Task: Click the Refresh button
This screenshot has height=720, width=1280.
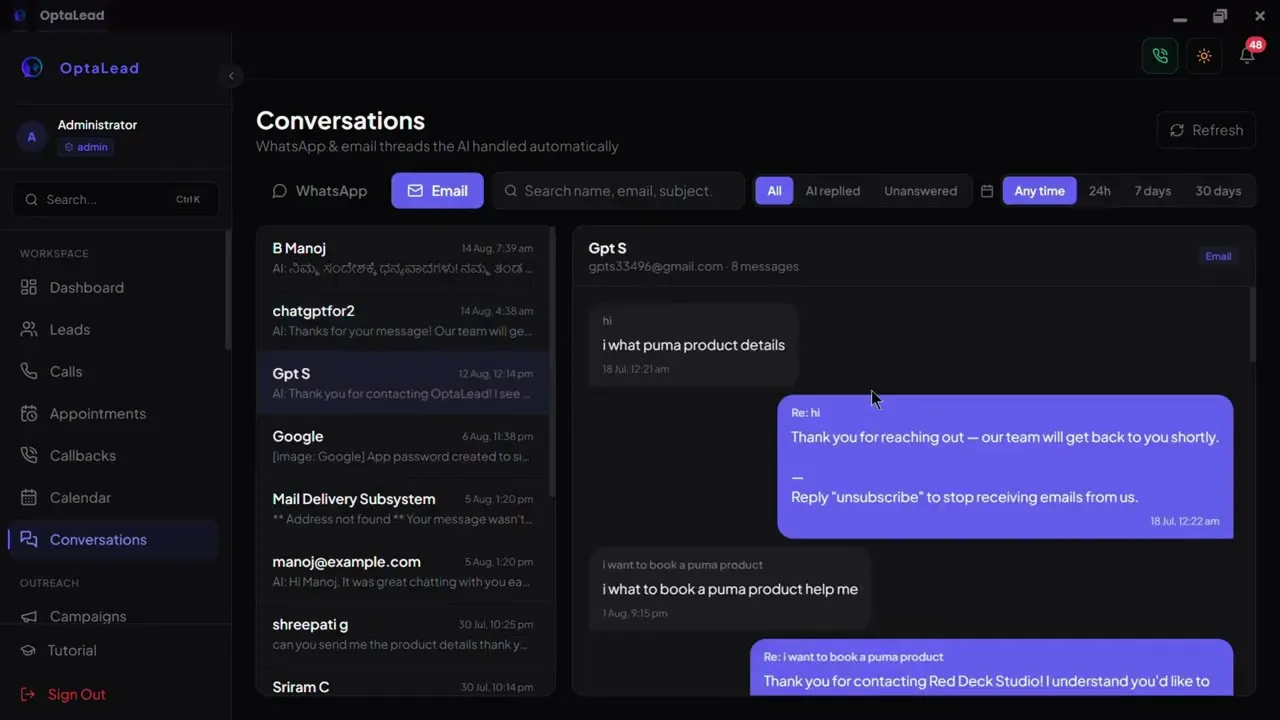Action: tap(1206, 130)
